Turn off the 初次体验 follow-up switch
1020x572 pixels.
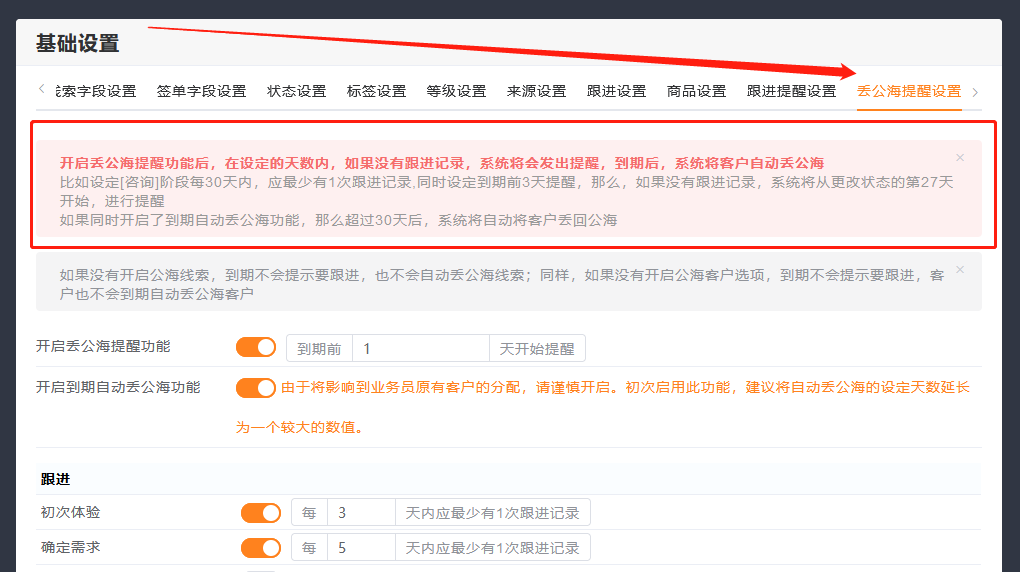[261, 513]
